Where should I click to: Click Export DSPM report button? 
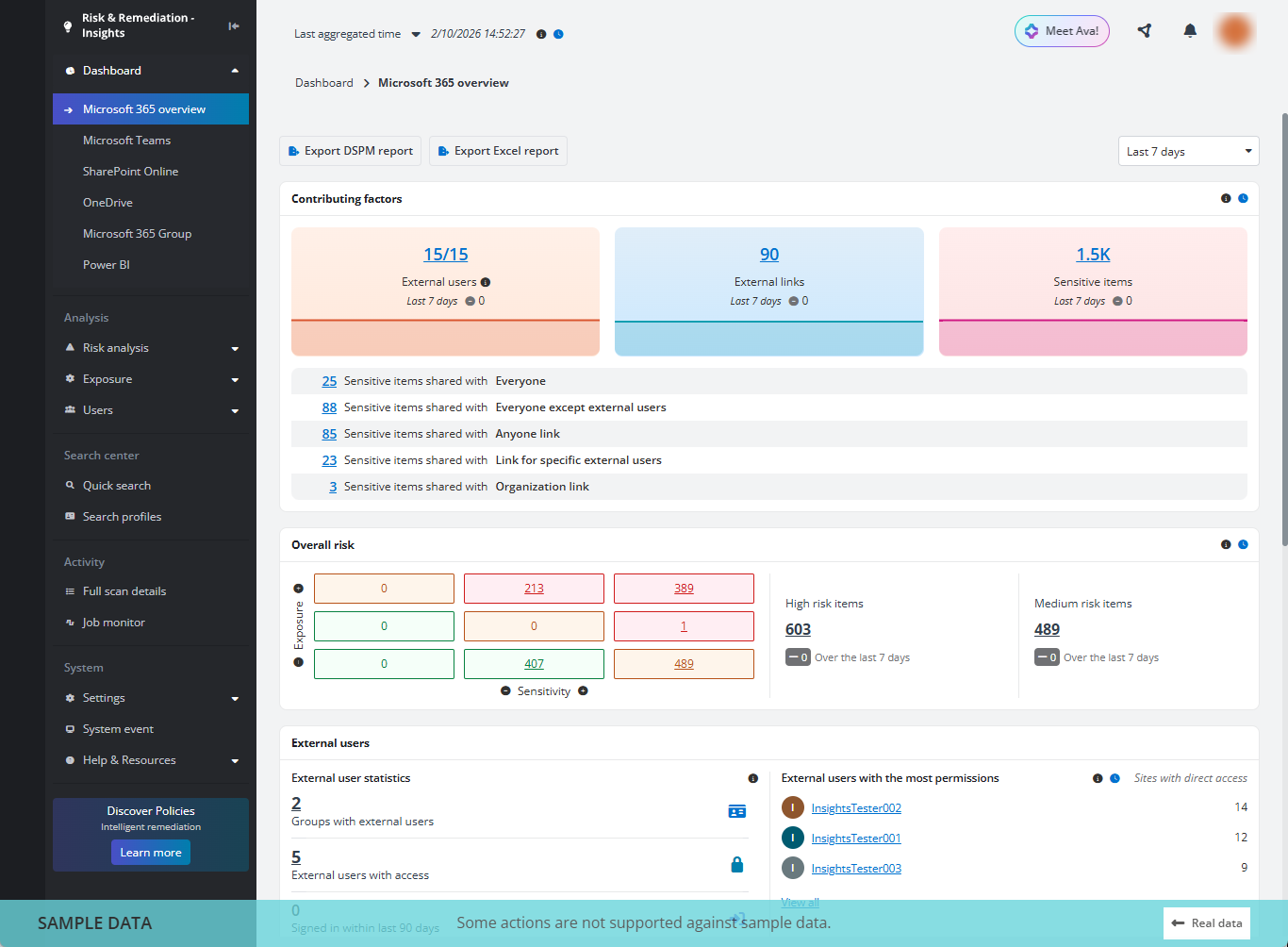click(x=351, y=151)
